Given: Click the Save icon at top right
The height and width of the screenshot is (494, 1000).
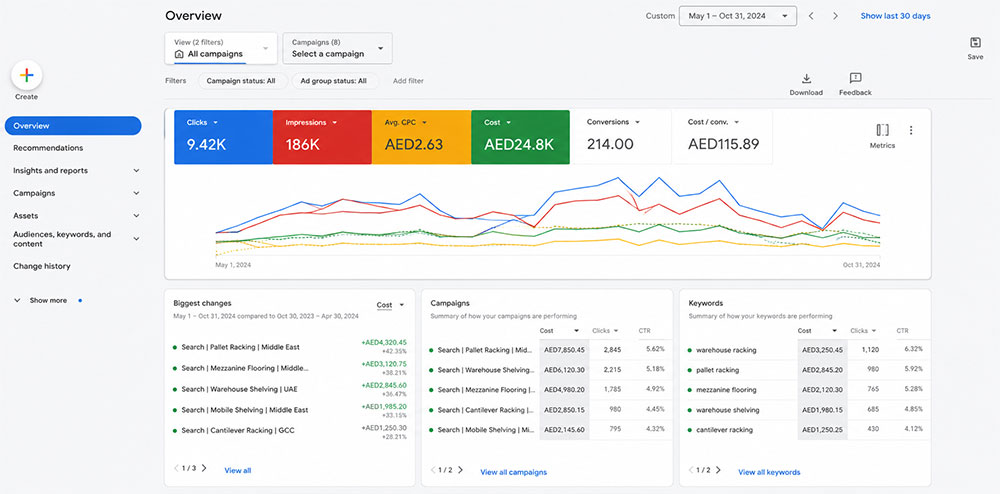Looking at the screenshot, I should tap(975, 43).
